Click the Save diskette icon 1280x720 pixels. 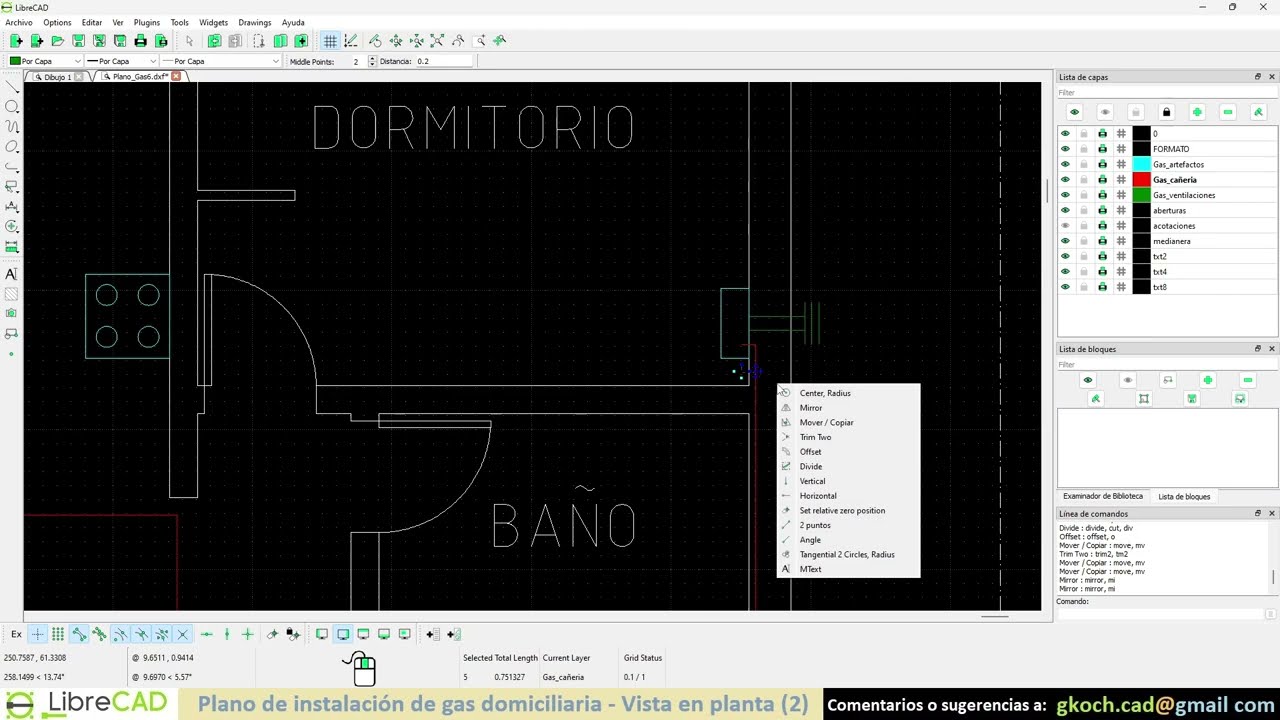78,41
